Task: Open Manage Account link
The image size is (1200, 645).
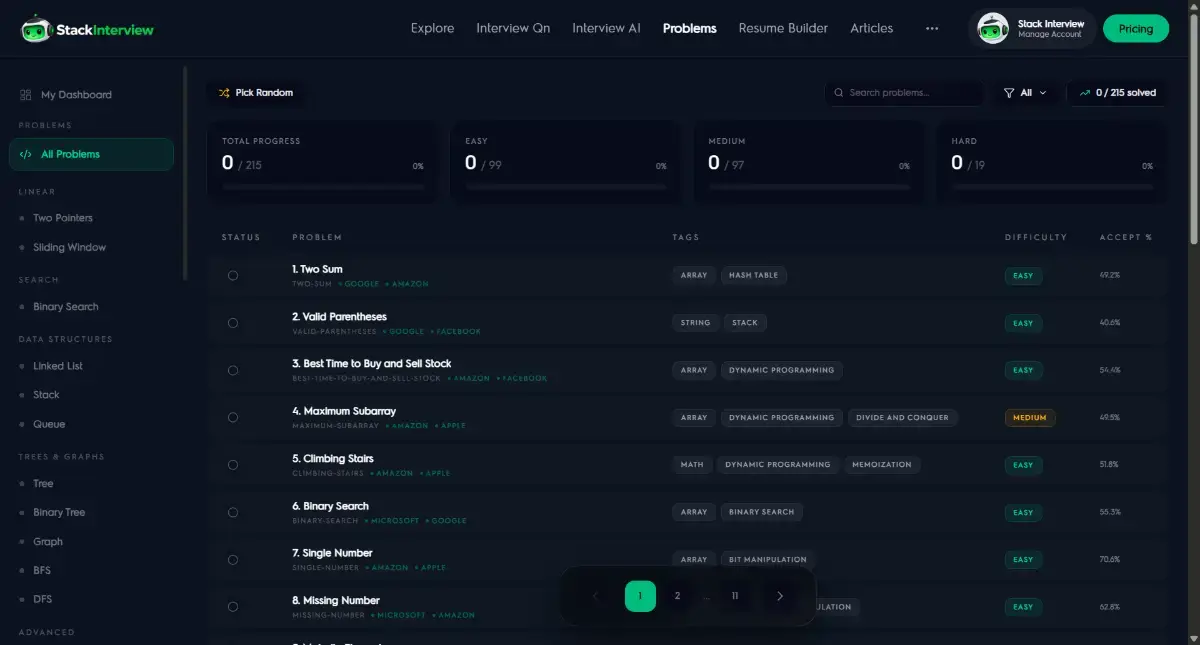Action: (x=1050, y=35)
